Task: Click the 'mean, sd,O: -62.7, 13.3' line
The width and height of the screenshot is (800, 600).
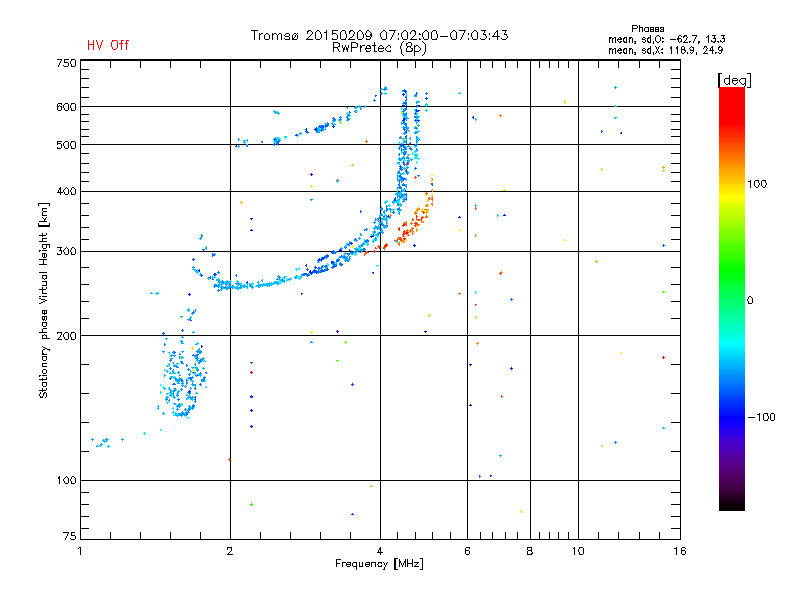Action: [x=666, y=39]
